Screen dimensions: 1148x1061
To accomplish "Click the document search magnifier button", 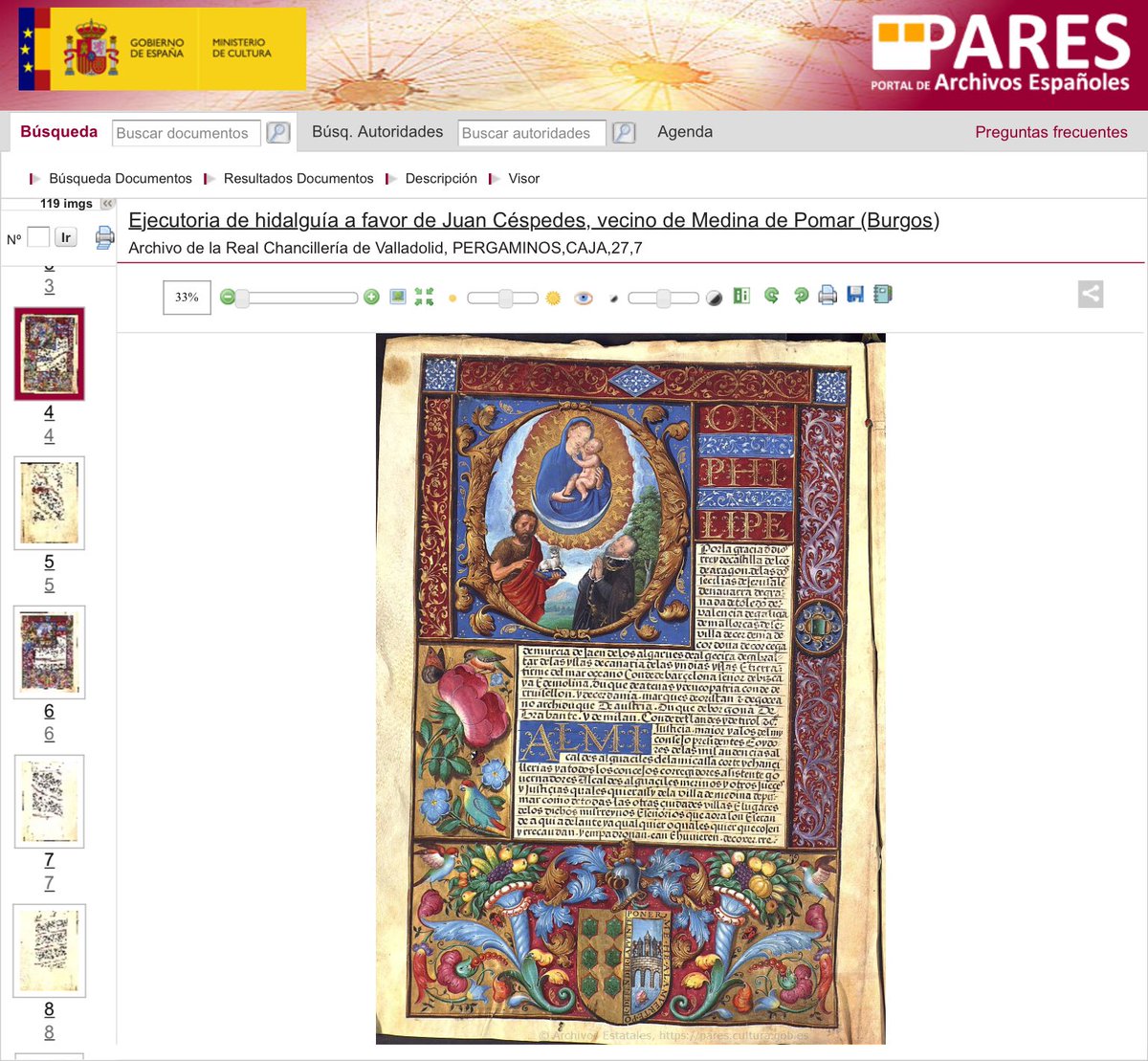I will click(x=278, y=132).
